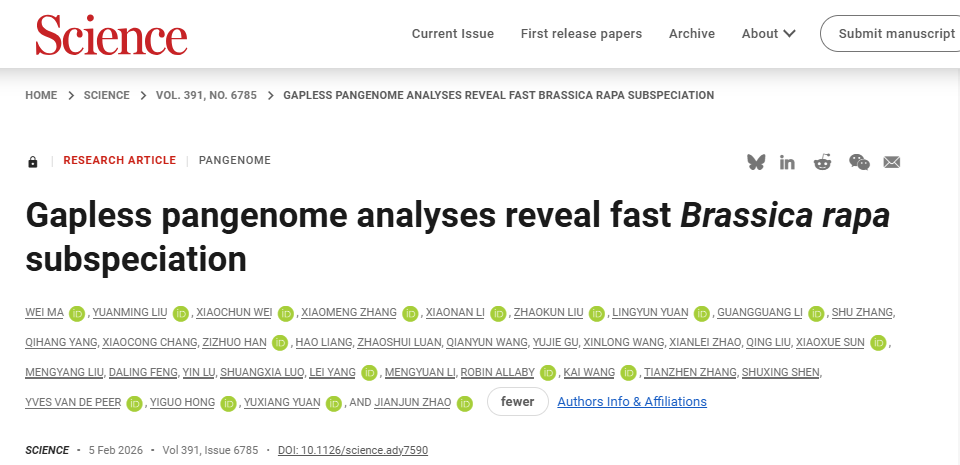Go to First release papers
The width and height of the screenshot is (960, 465).
click(581, 34)
